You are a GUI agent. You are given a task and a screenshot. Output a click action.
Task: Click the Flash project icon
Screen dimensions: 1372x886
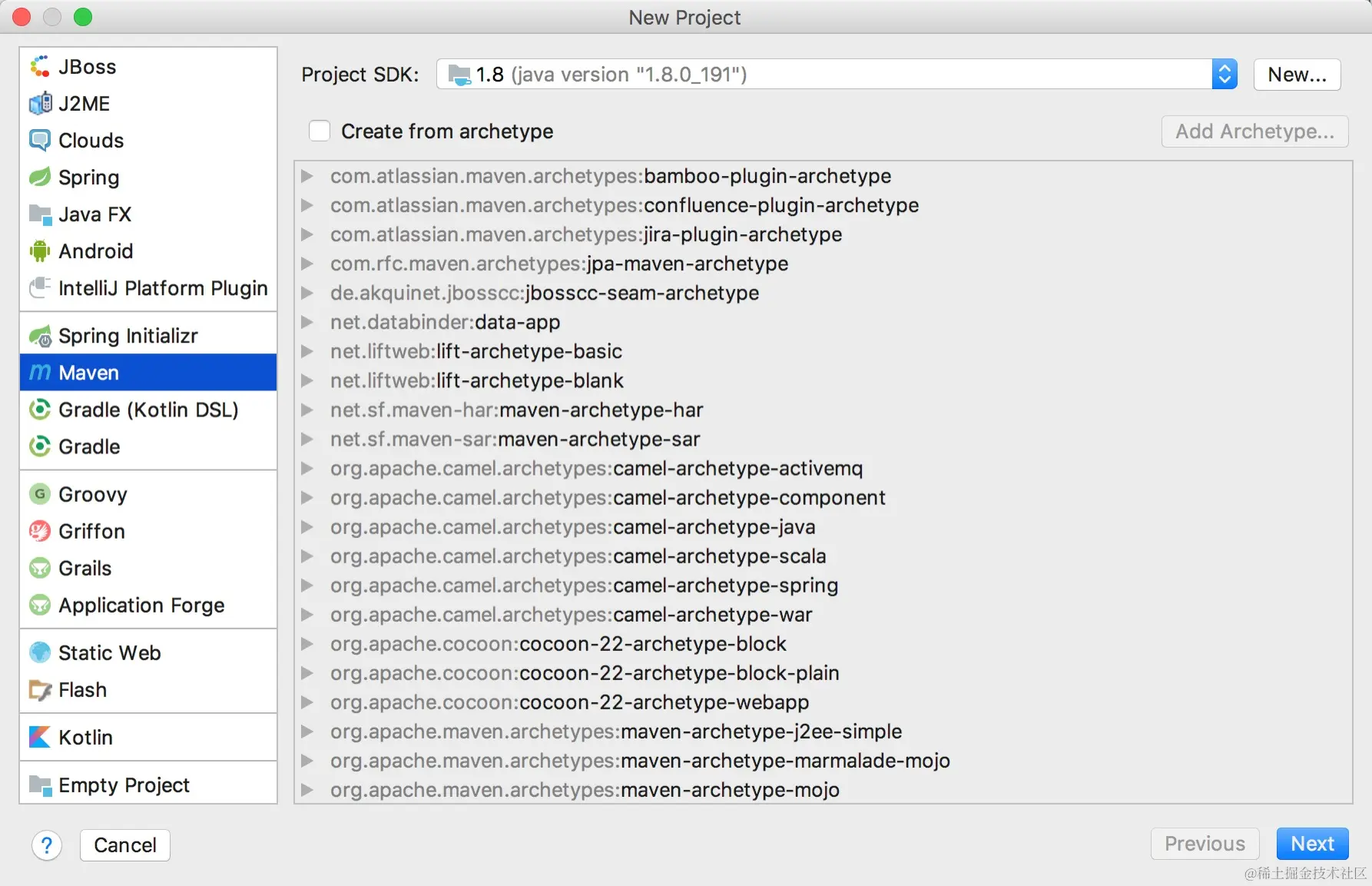click(x=40, y=689)
